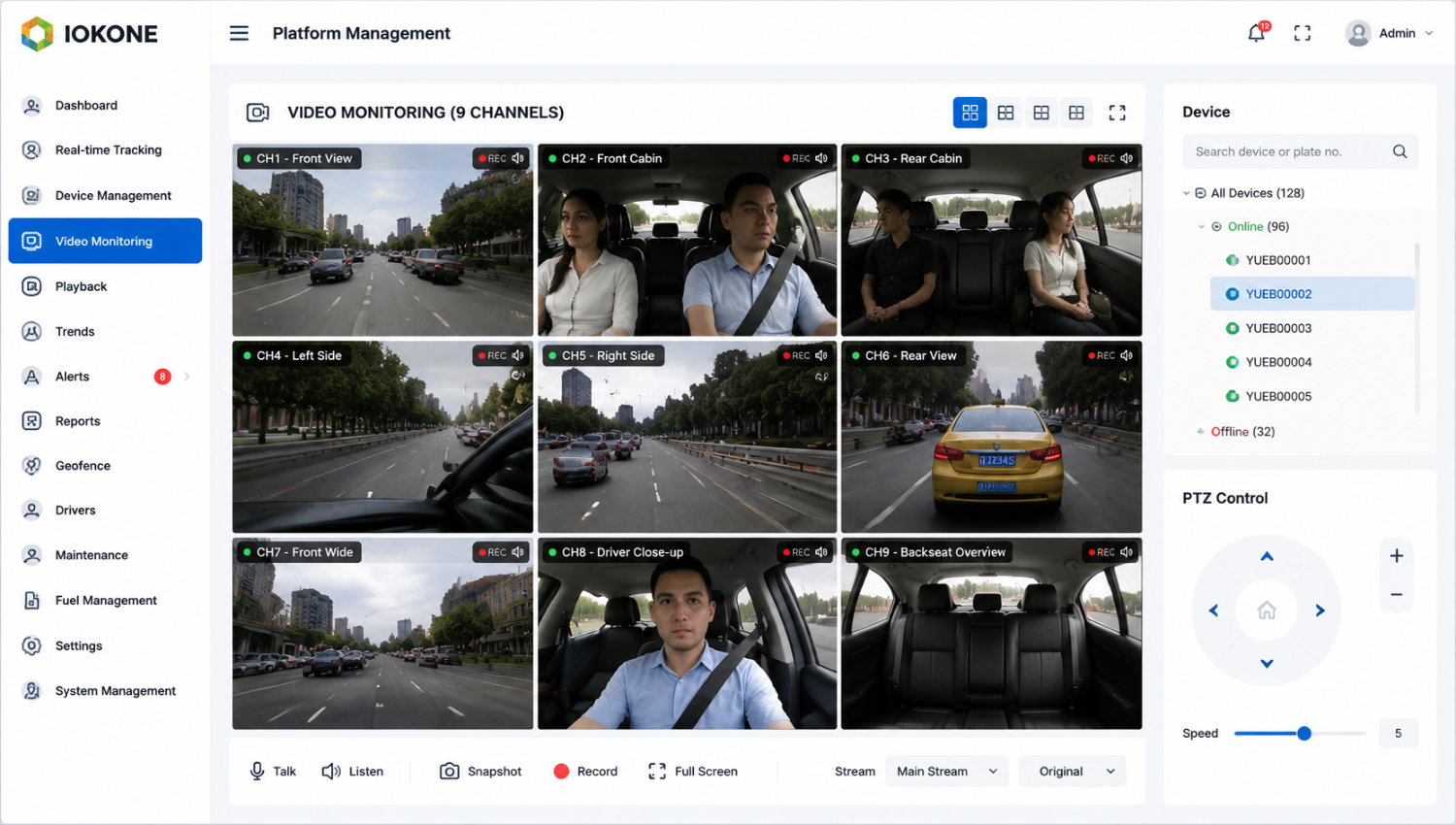Screen dimensions: 1456x825
Task: Open the notifications bell icon
Action: pyautogui.click(x=1256, y=33)
